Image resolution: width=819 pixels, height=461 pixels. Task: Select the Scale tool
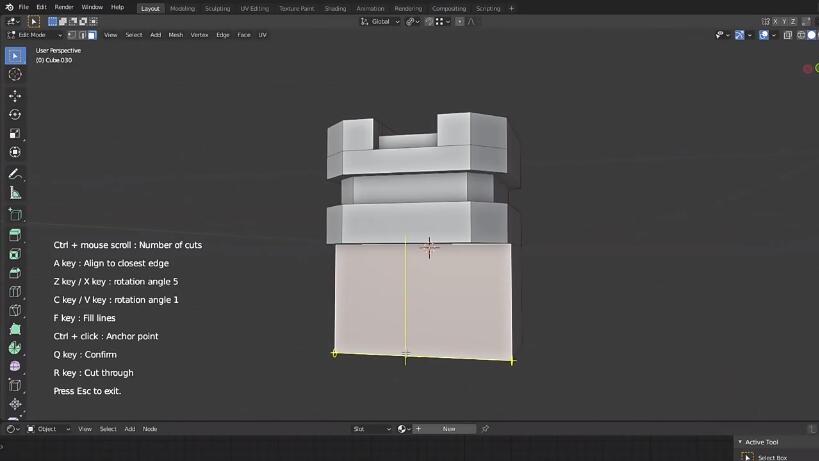click(15, 134)
